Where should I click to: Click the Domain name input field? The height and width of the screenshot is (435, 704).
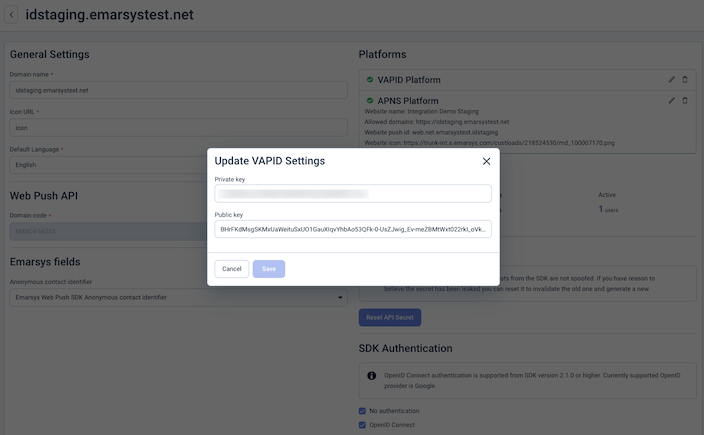[178, 90]
